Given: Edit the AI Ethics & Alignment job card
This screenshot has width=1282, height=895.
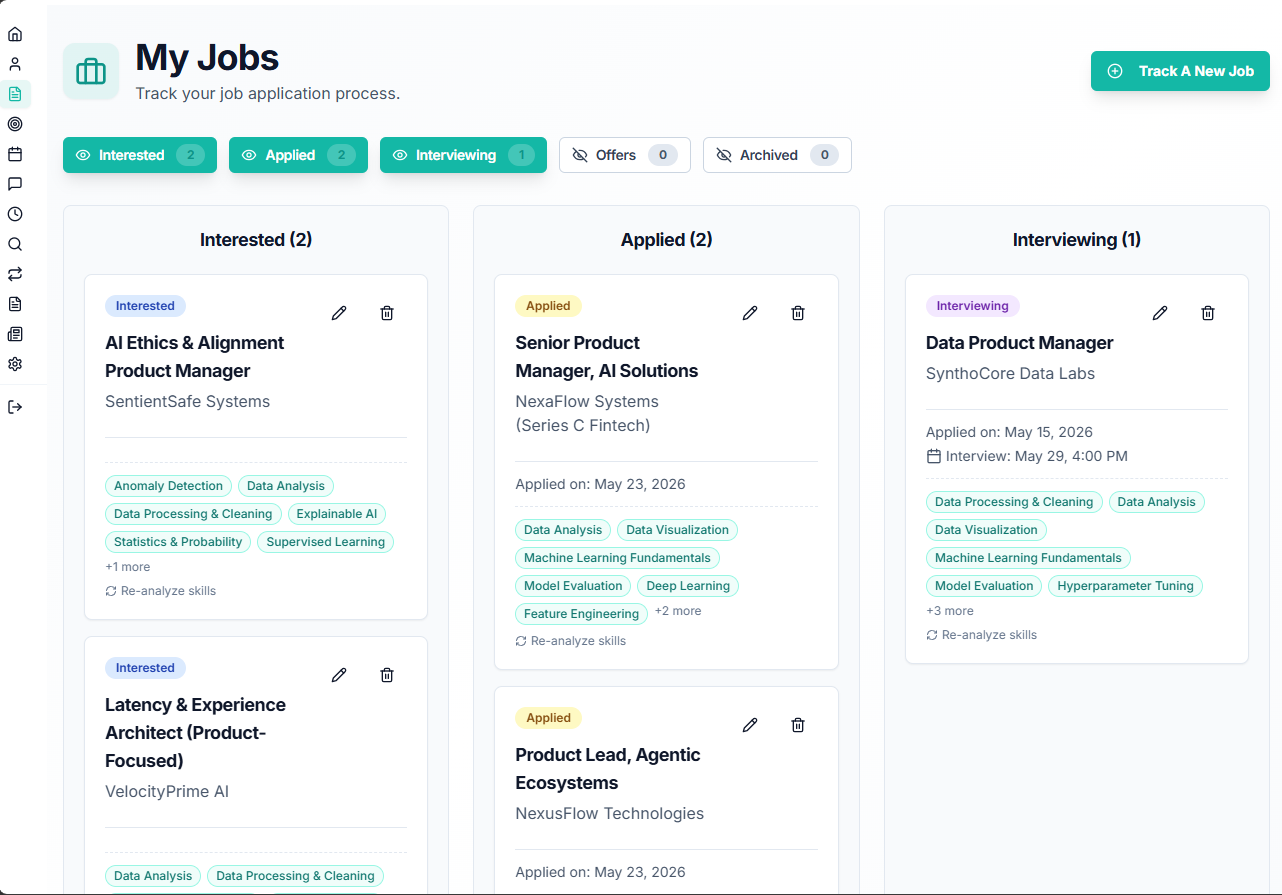Looking at the screenshot, I should (x=339, y=313).
